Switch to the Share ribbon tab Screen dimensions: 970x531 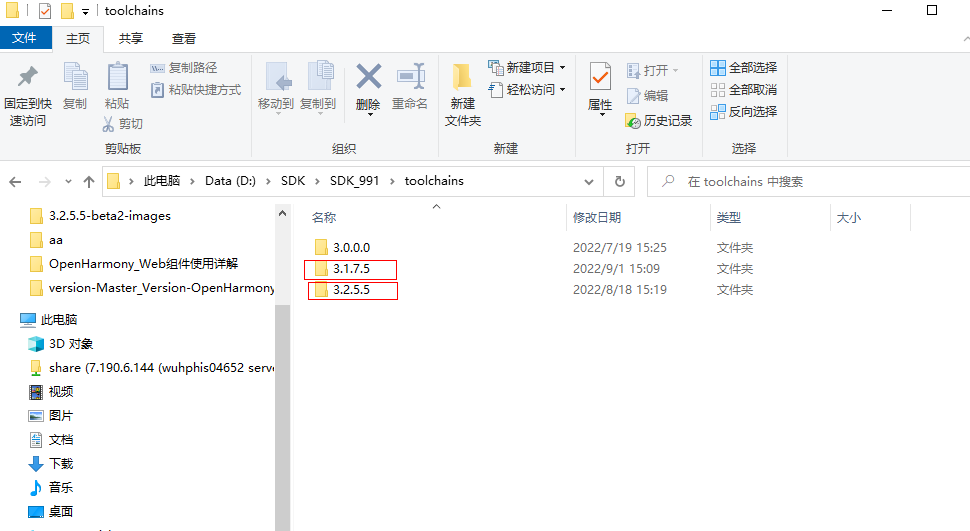(131, 38)
